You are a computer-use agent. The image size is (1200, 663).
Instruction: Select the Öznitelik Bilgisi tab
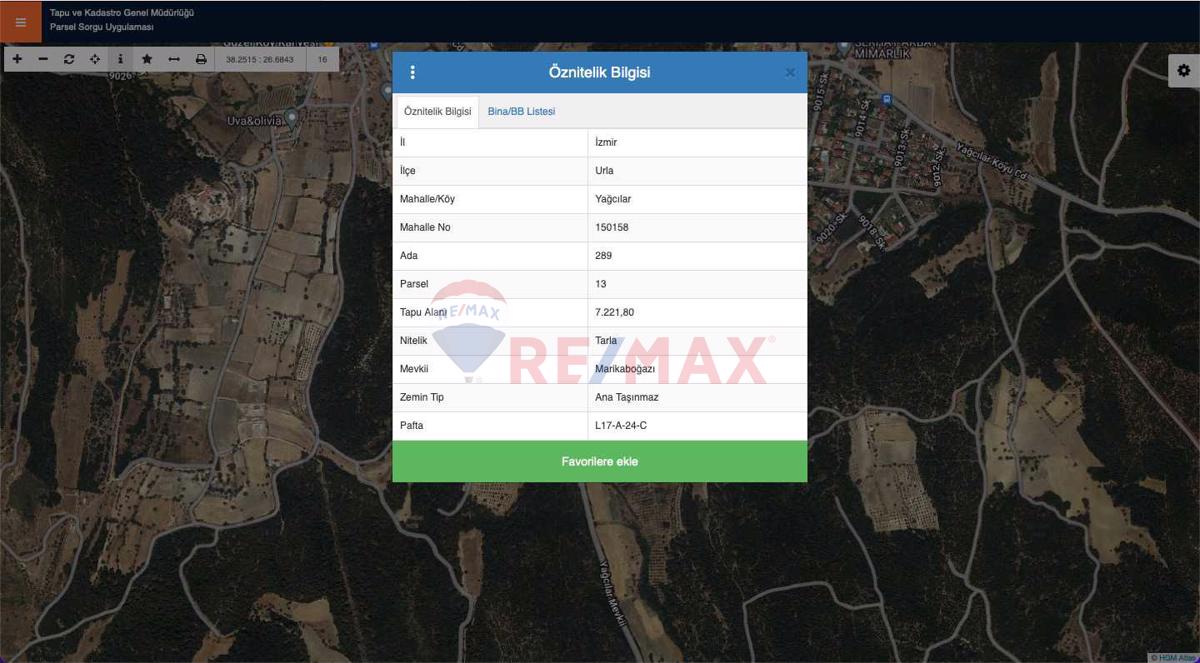tap(437, 111)
